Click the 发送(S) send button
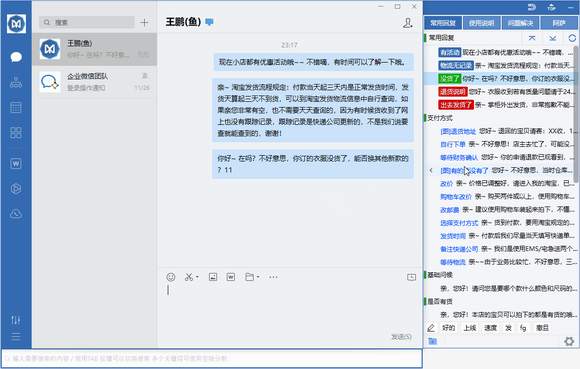Screen dimensions: 580x369 (401, 337)
